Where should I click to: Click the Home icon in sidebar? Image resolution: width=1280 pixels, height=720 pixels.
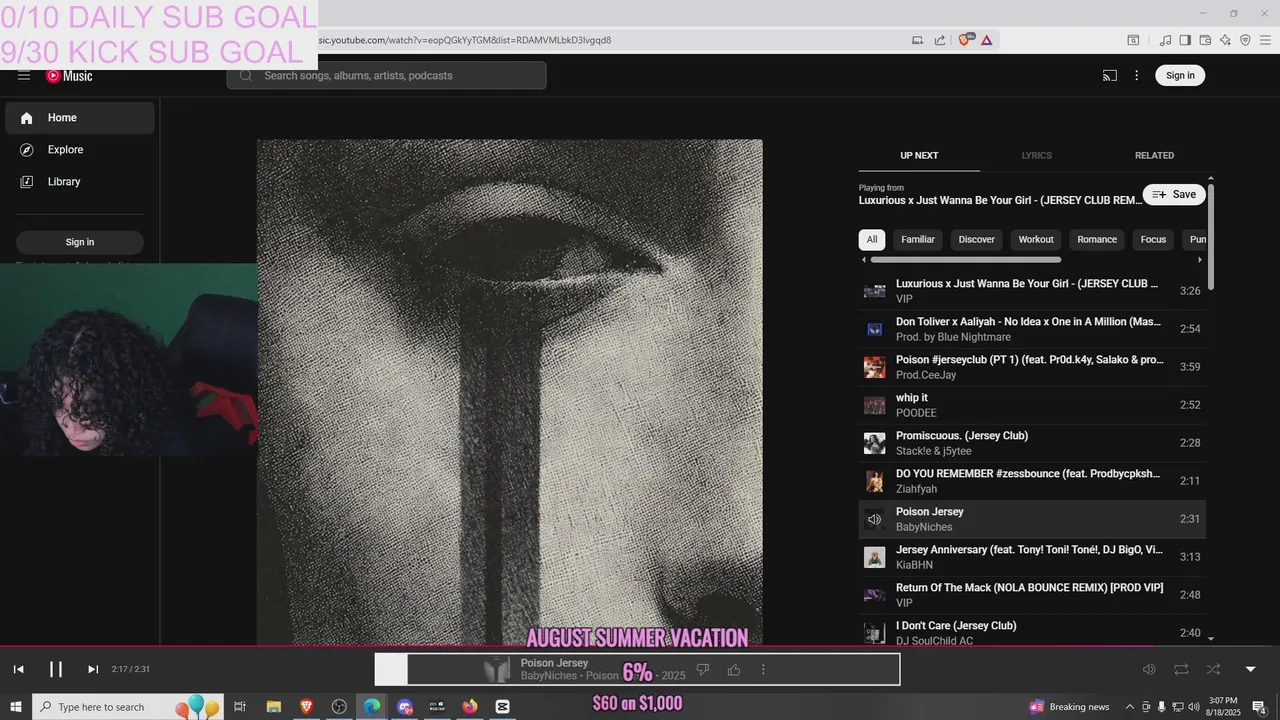[27, 118]
